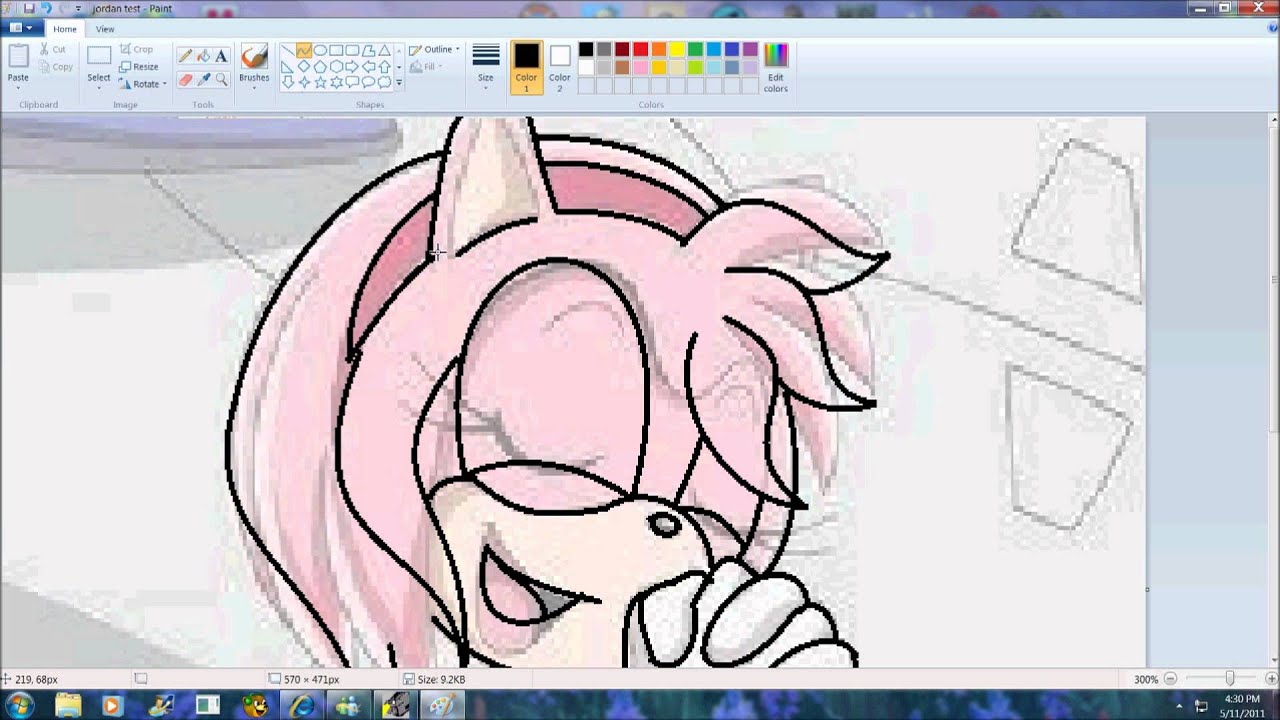The image size is (1280, 720).
Task: Click the Resize button
Action: click(138, 67)
